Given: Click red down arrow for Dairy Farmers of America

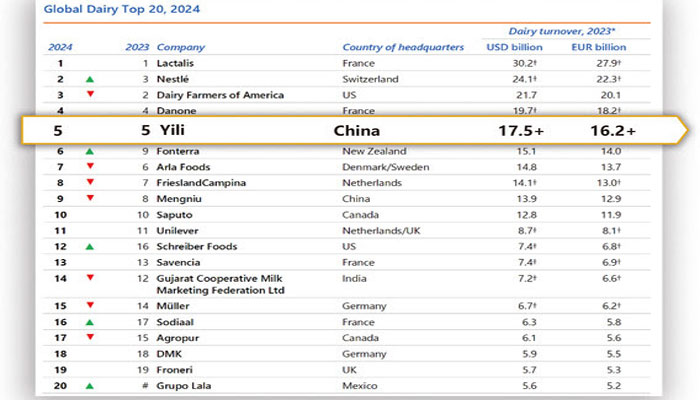Looking at the screenshot, I should click(91, 94).
